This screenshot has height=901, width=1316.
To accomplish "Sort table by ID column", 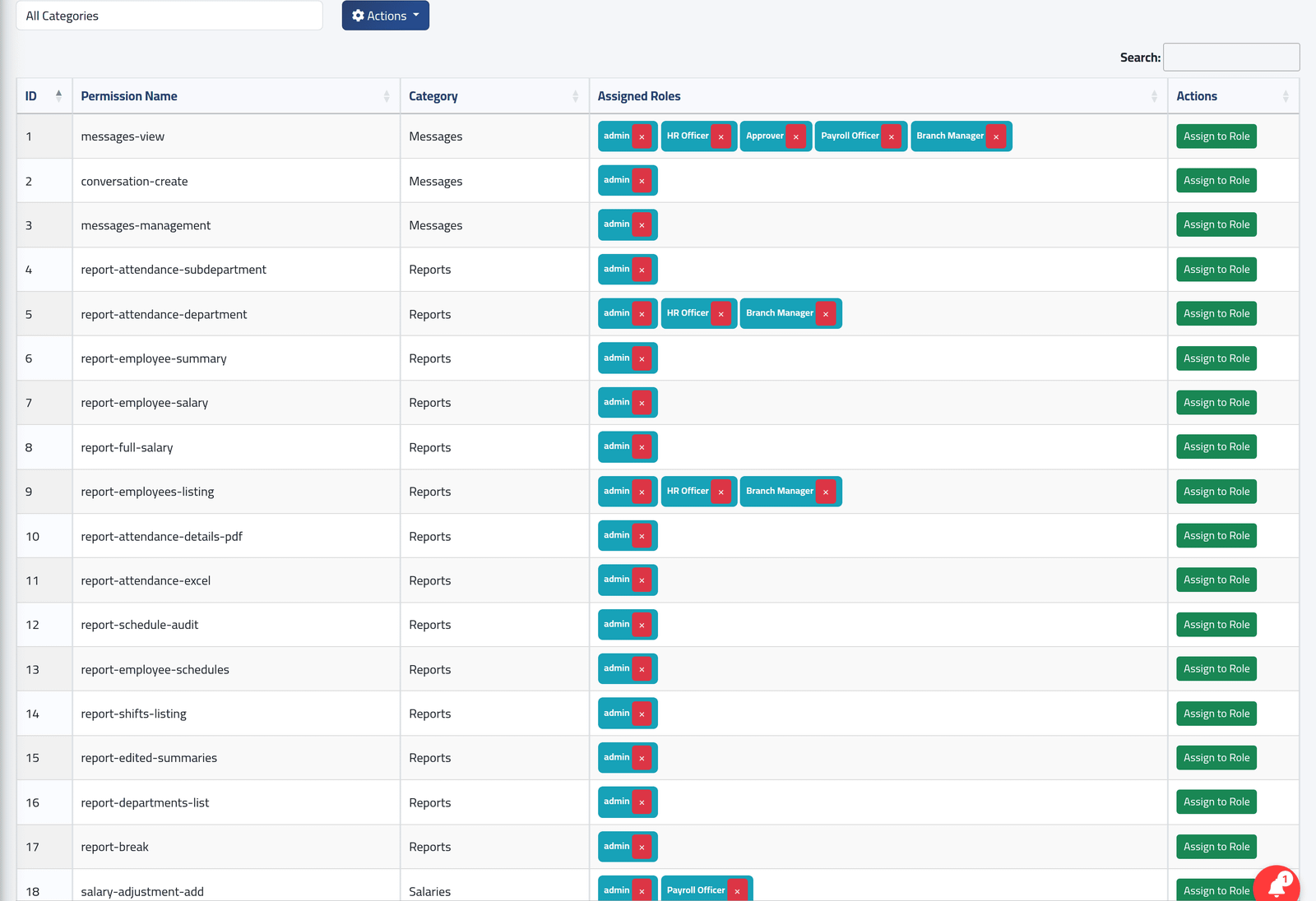I will coord(44,96).
